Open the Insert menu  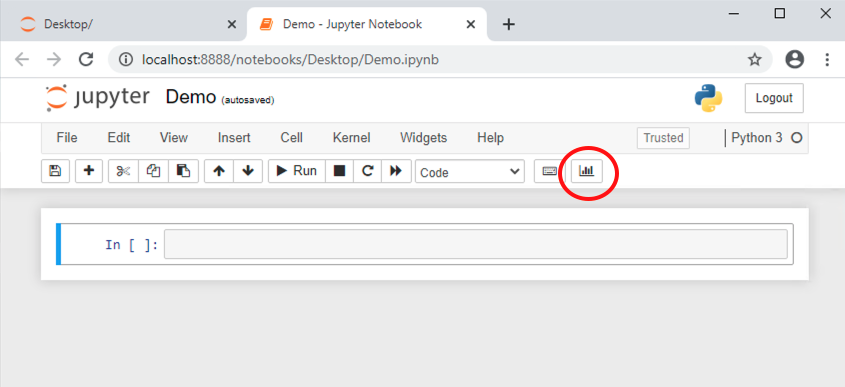(234, 138)
